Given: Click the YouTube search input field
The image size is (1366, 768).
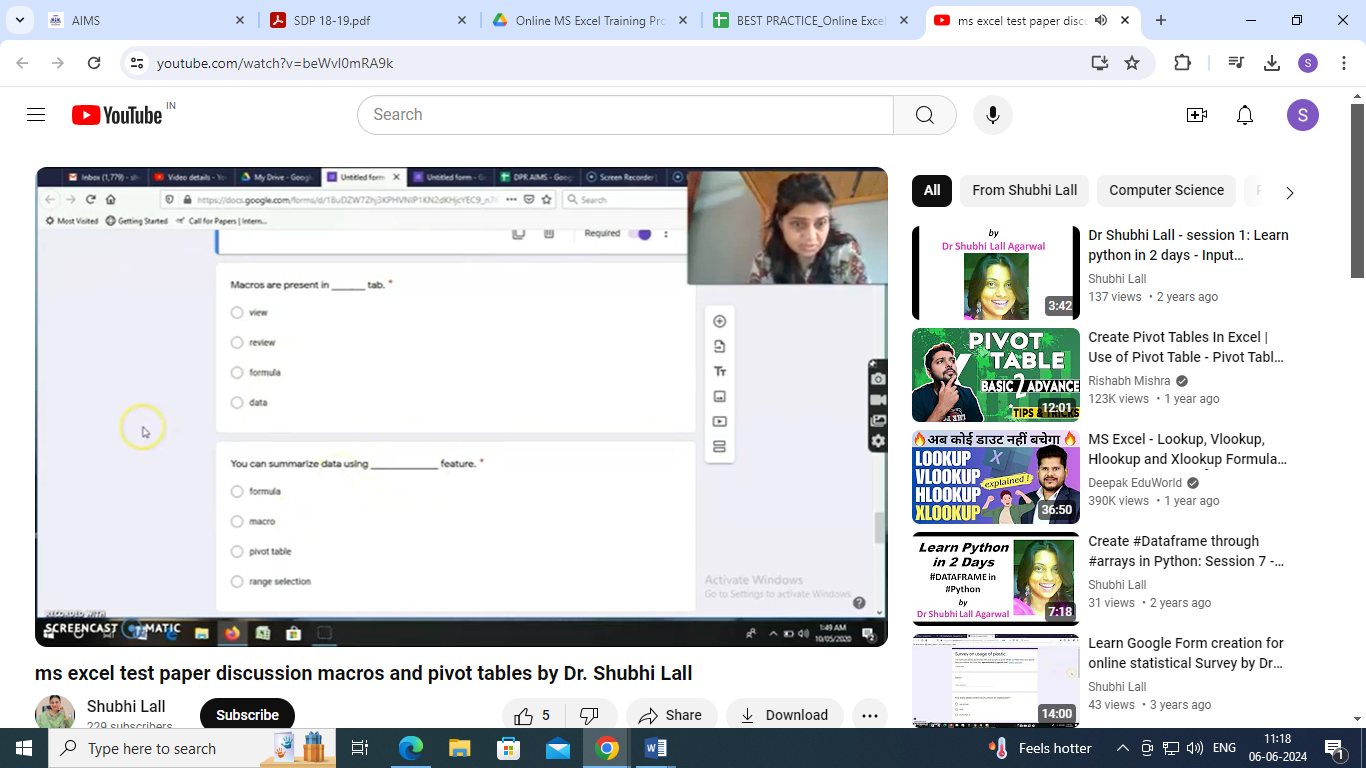Looking at the screenshot, I should (625, 115).
